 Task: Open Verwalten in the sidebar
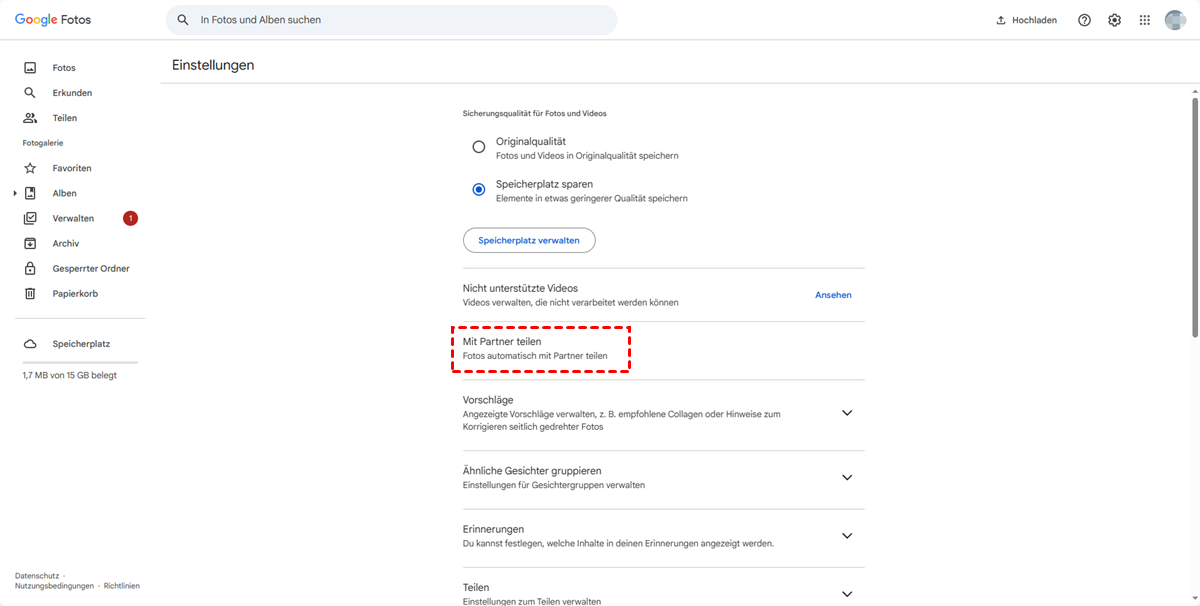[73, 218]
